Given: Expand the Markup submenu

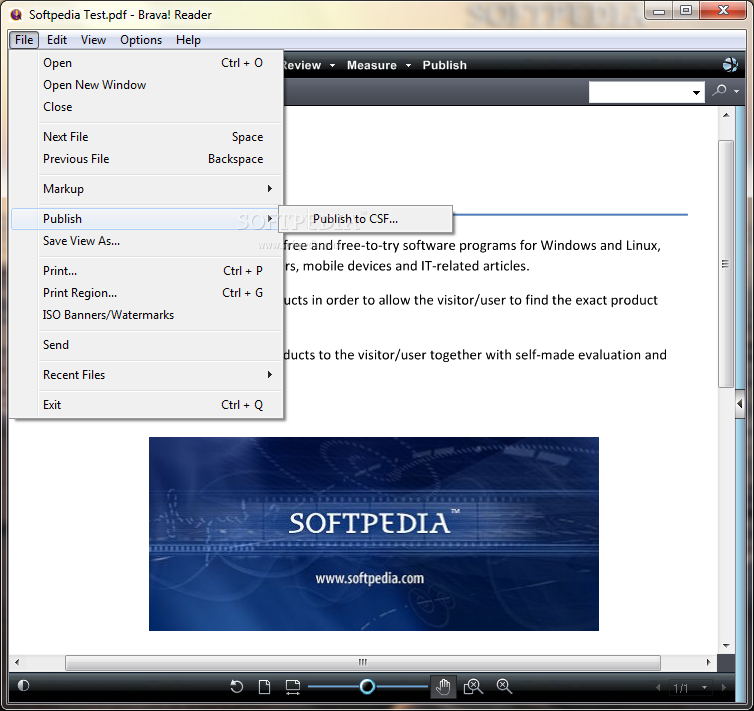Looking at the screenshot, I should pos(147,189).
